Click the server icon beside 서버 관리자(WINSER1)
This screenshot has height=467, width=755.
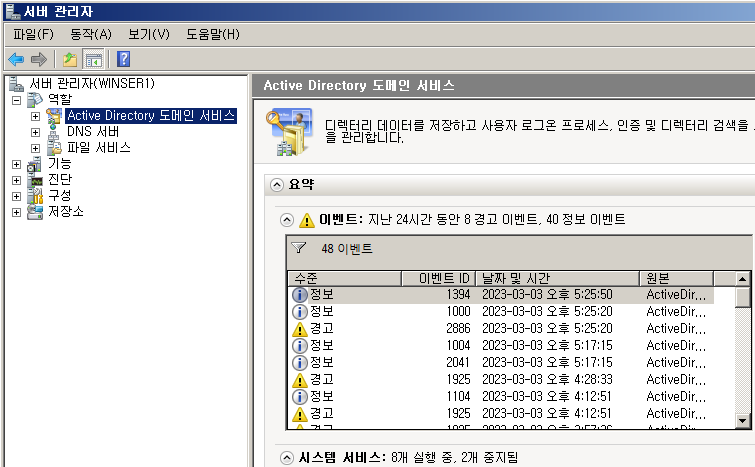click(16, 84)
